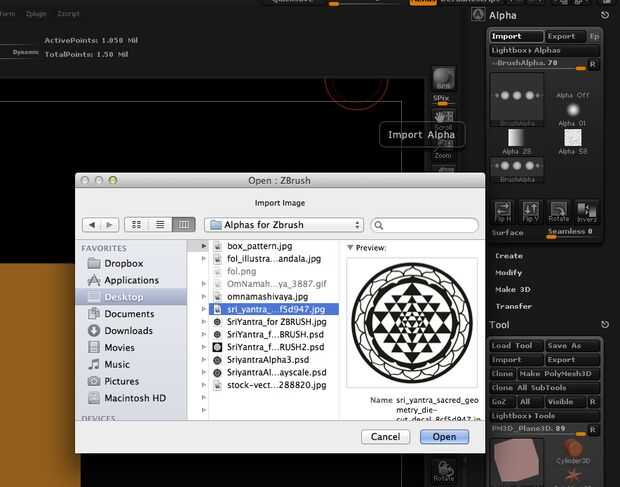Click Import button in Tool palette

tap(516, 360)
